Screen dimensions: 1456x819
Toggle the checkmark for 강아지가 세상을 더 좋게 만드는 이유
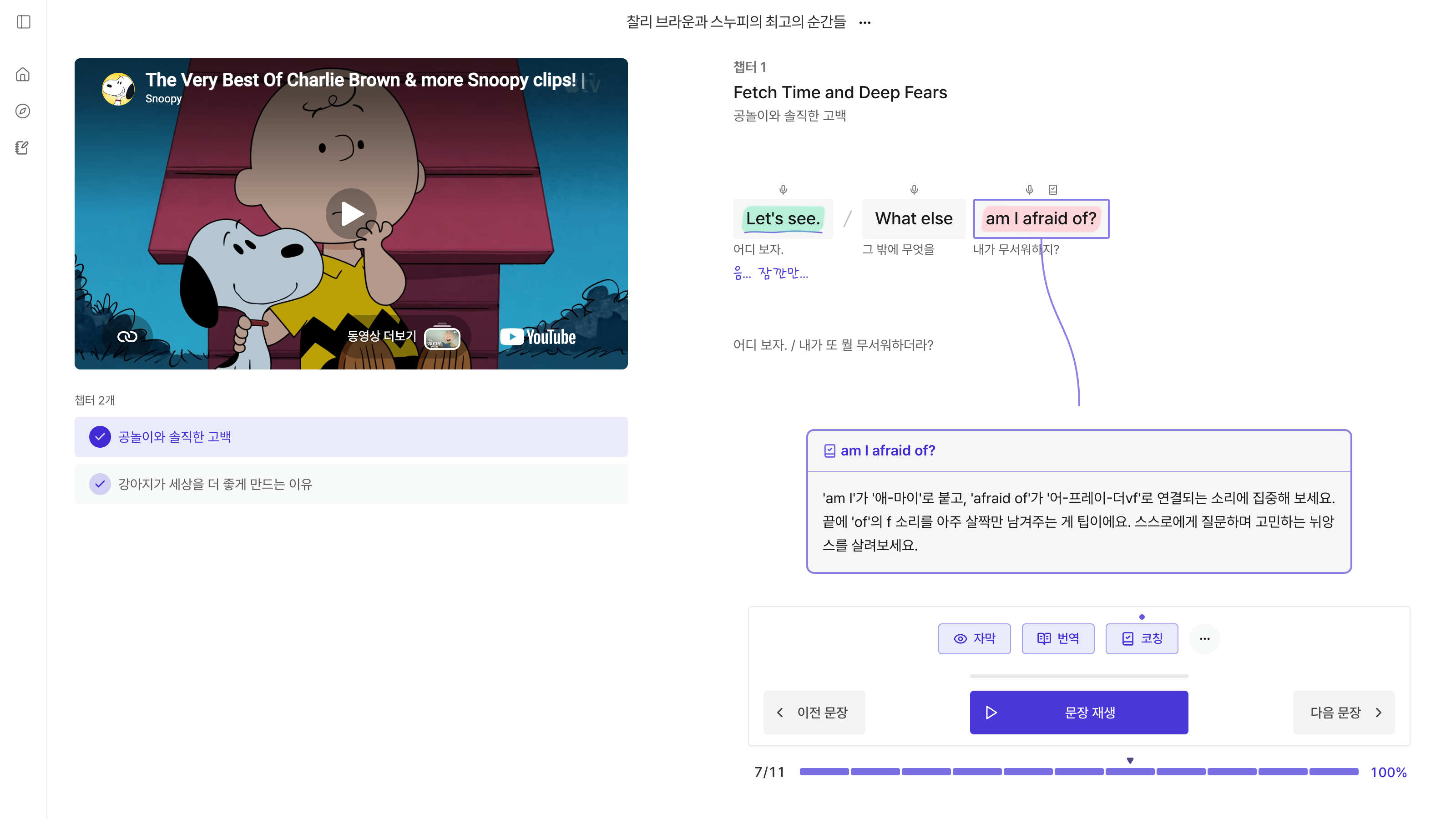[100, 485]
